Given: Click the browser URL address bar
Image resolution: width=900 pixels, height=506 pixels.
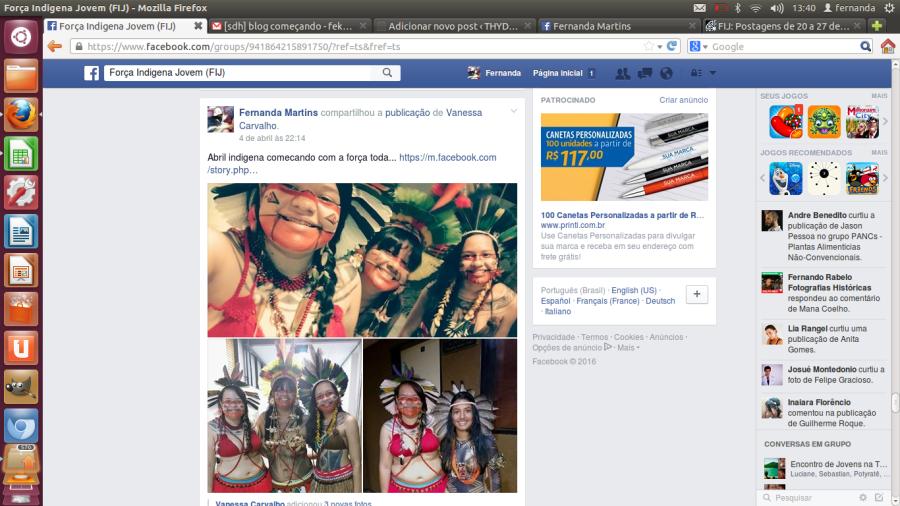Looking at the screenshot, I should tap(362, 46).
